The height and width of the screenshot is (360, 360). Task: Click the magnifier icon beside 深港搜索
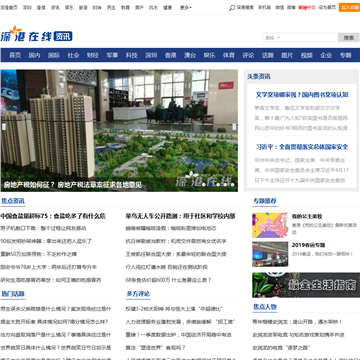(x=232, y=8)
